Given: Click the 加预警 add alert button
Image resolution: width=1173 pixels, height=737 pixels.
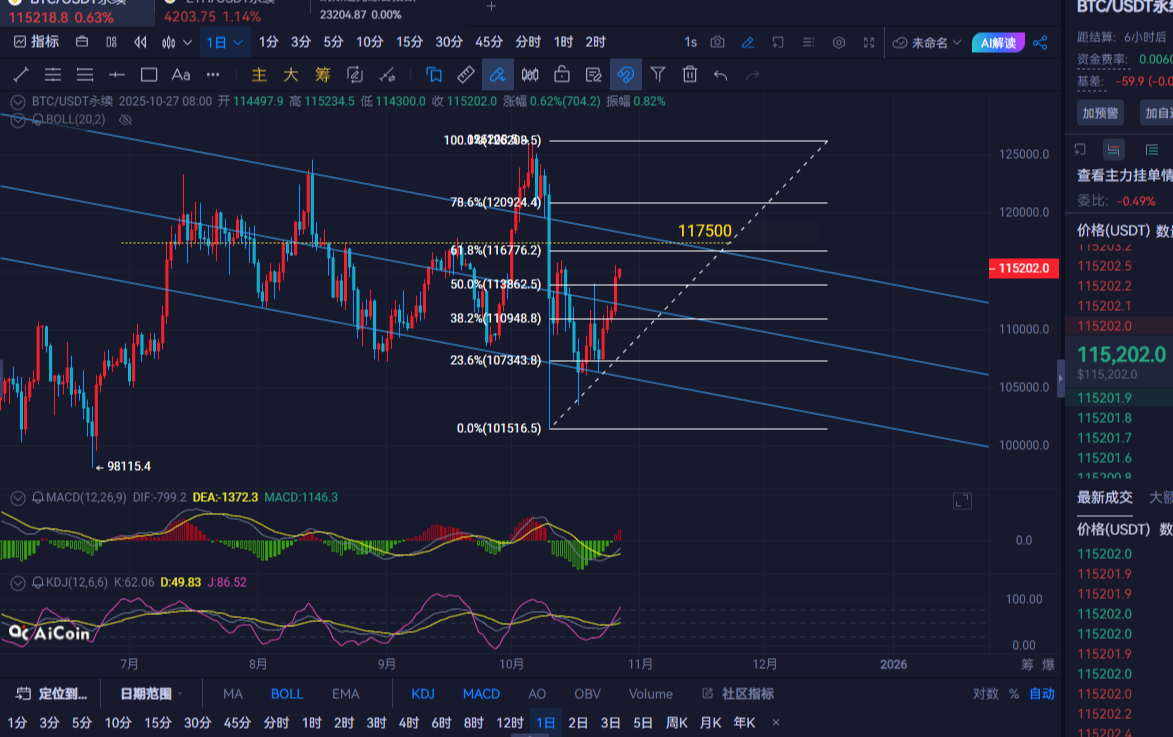Looking at the screenshot, I should pyautogui.click(x=1100, y=113).
